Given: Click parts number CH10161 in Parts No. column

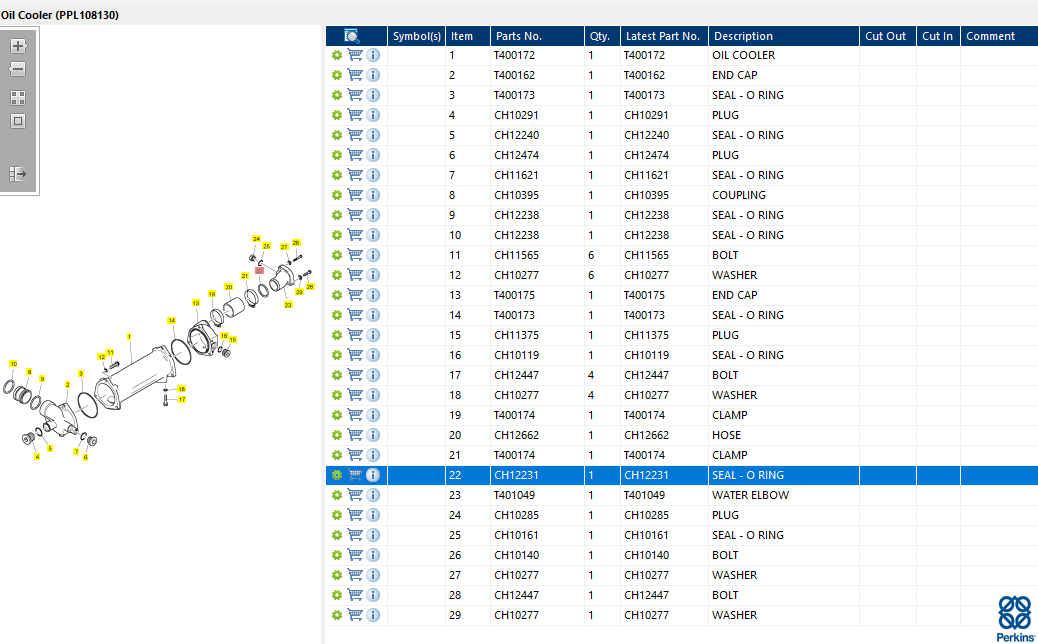Looking at the screenshot, I should pos(516,535).
